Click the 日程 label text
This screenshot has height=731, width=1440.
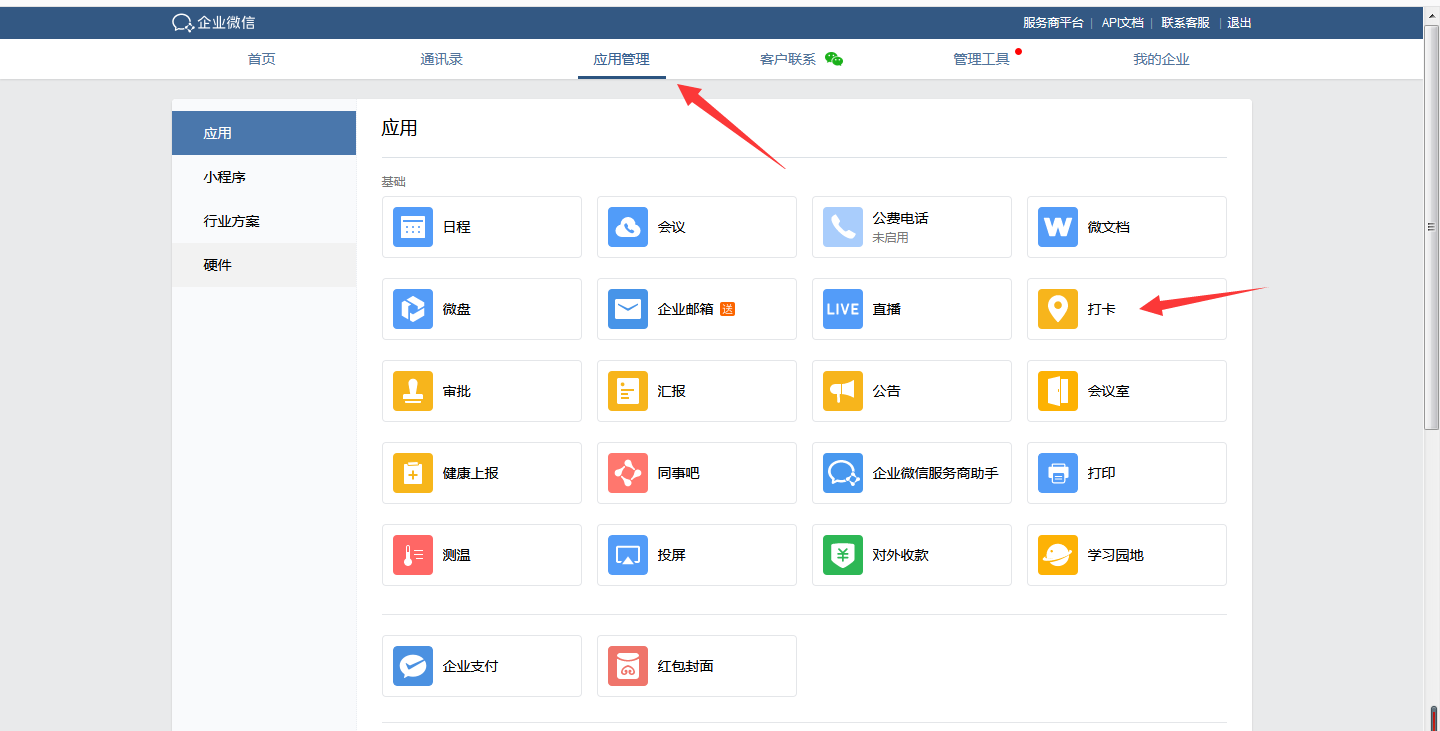pyautogui.click(x=457, y=227)
